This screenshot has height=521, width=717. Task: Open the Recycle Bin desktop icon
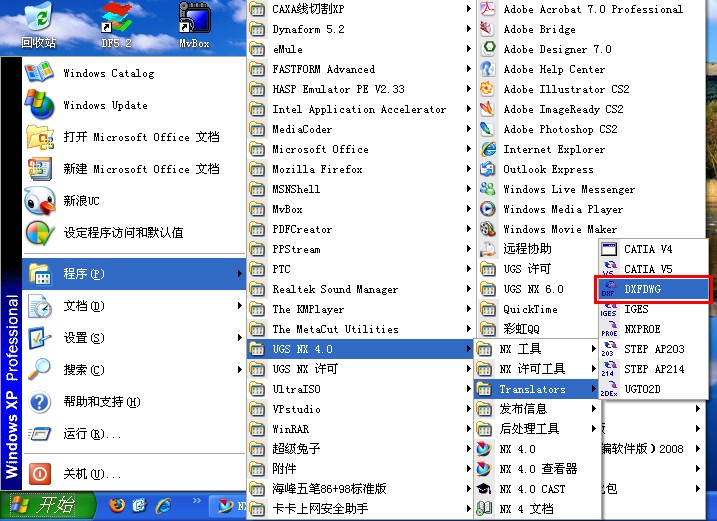coord(39,24)
